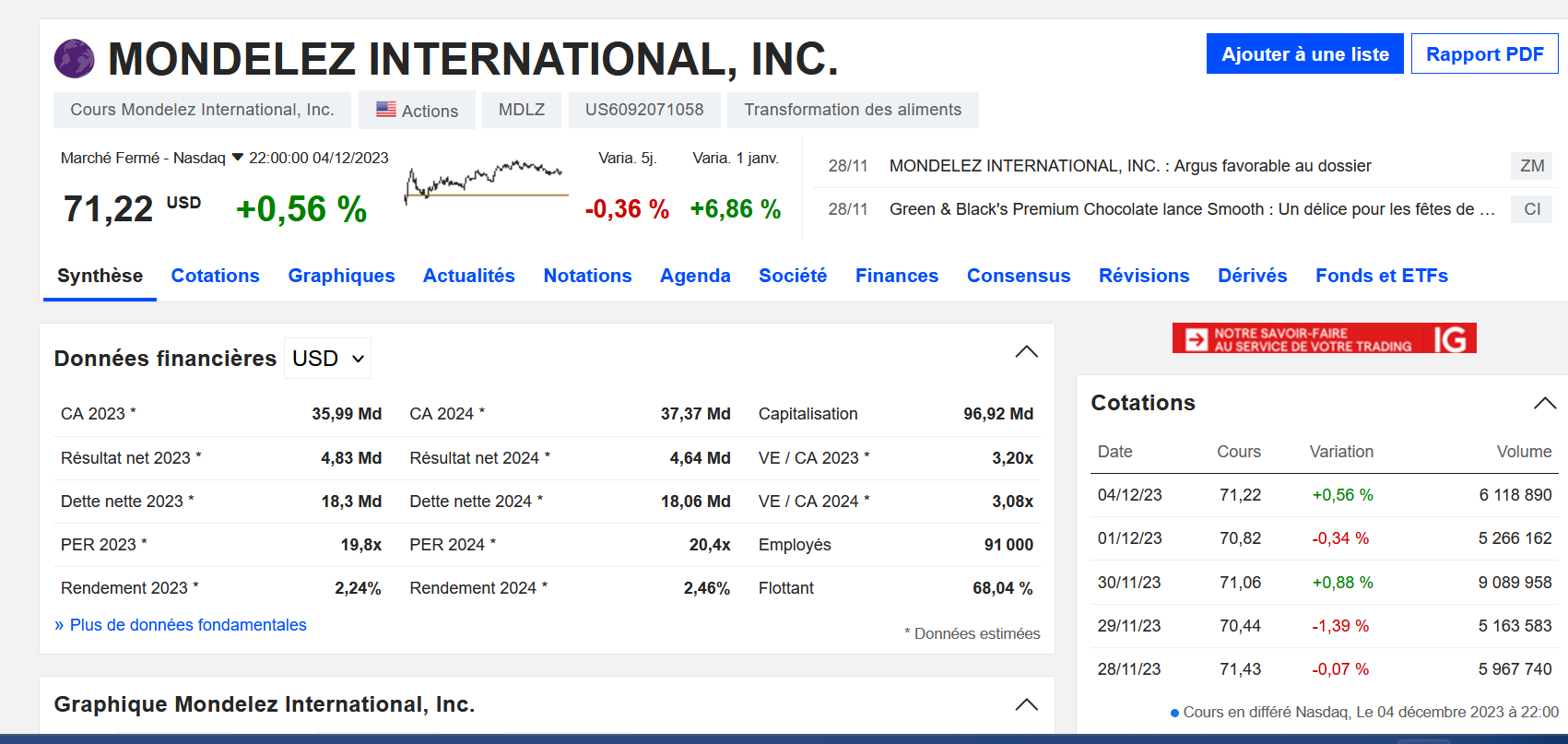Image resolution: width=1568 pixels, height=744 pixels.
Task: Open Green & Black's Premium Chocolate news
Action: coord(1192,209)
